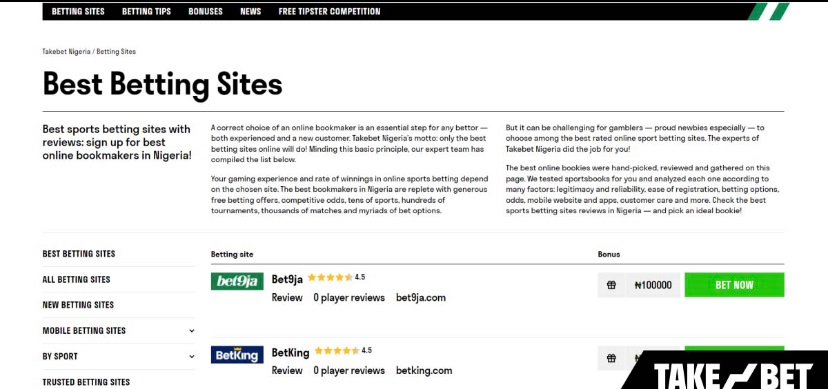Open Mobile Betting Sites sidebar entry
The image size is (828, 389).
pos(84,331)
